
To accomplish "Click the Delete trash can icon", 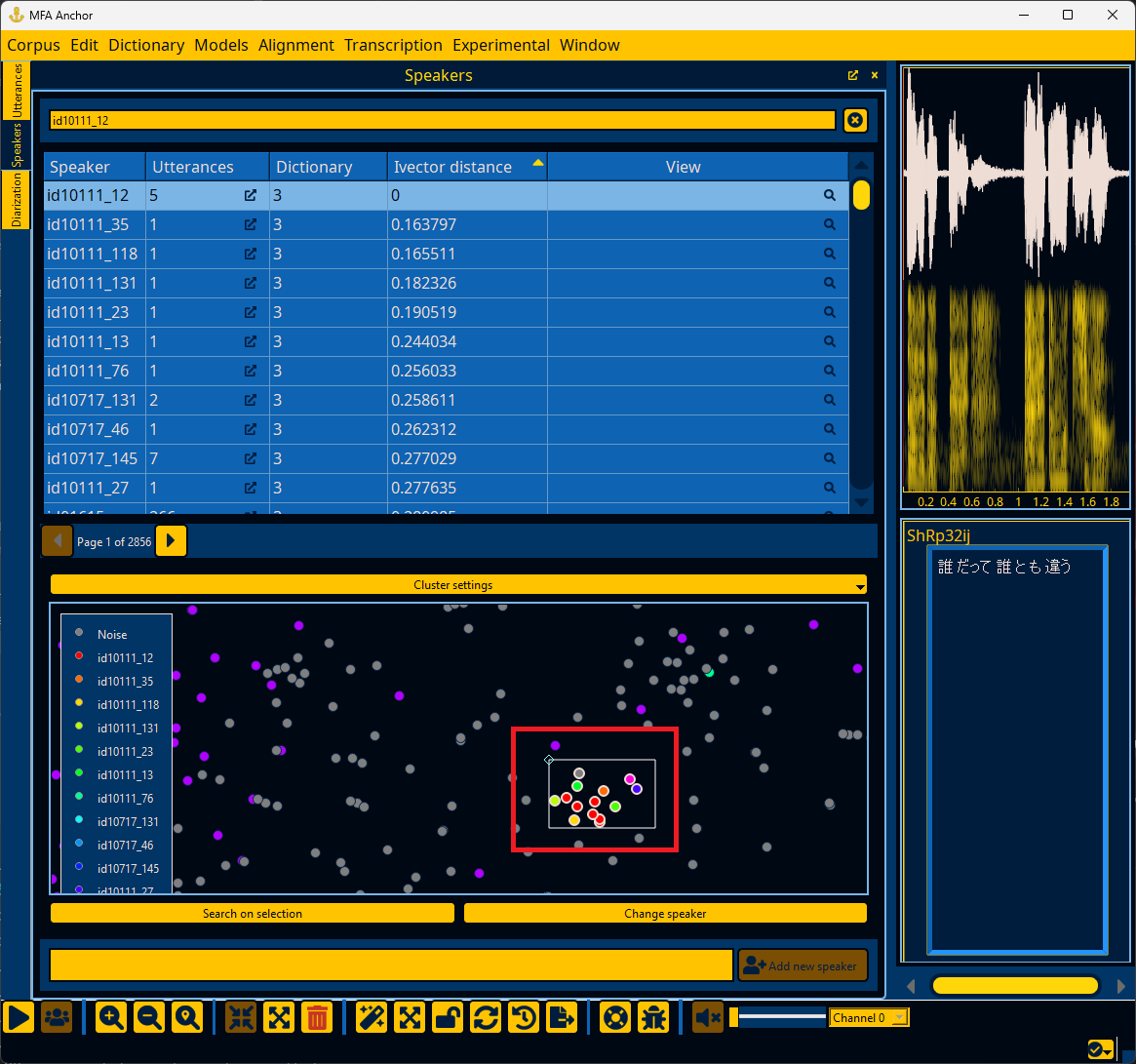I will coord(317,1017).
